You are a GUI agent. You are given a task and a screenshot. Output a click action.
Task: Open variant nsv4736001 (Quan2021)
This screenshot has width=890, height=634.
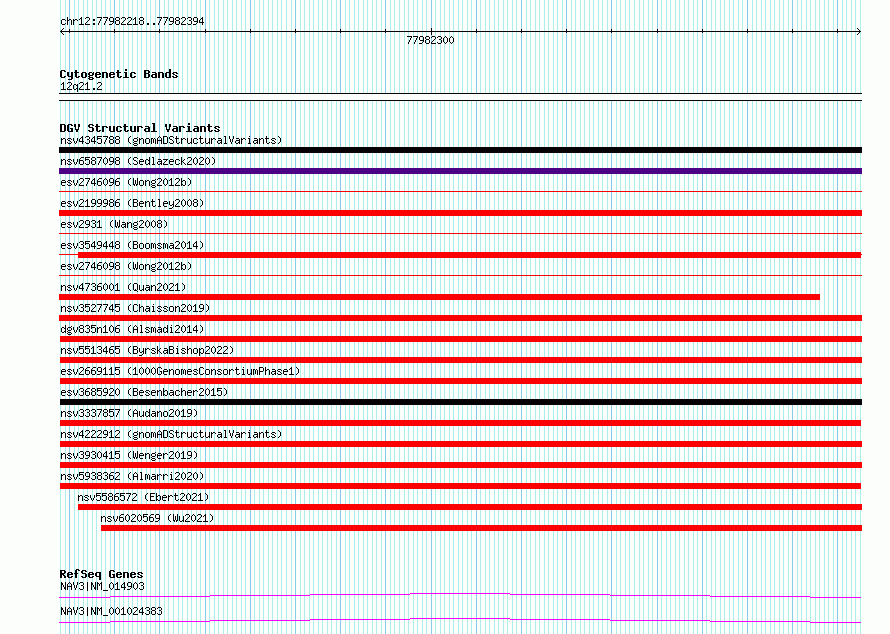[123, 287]
